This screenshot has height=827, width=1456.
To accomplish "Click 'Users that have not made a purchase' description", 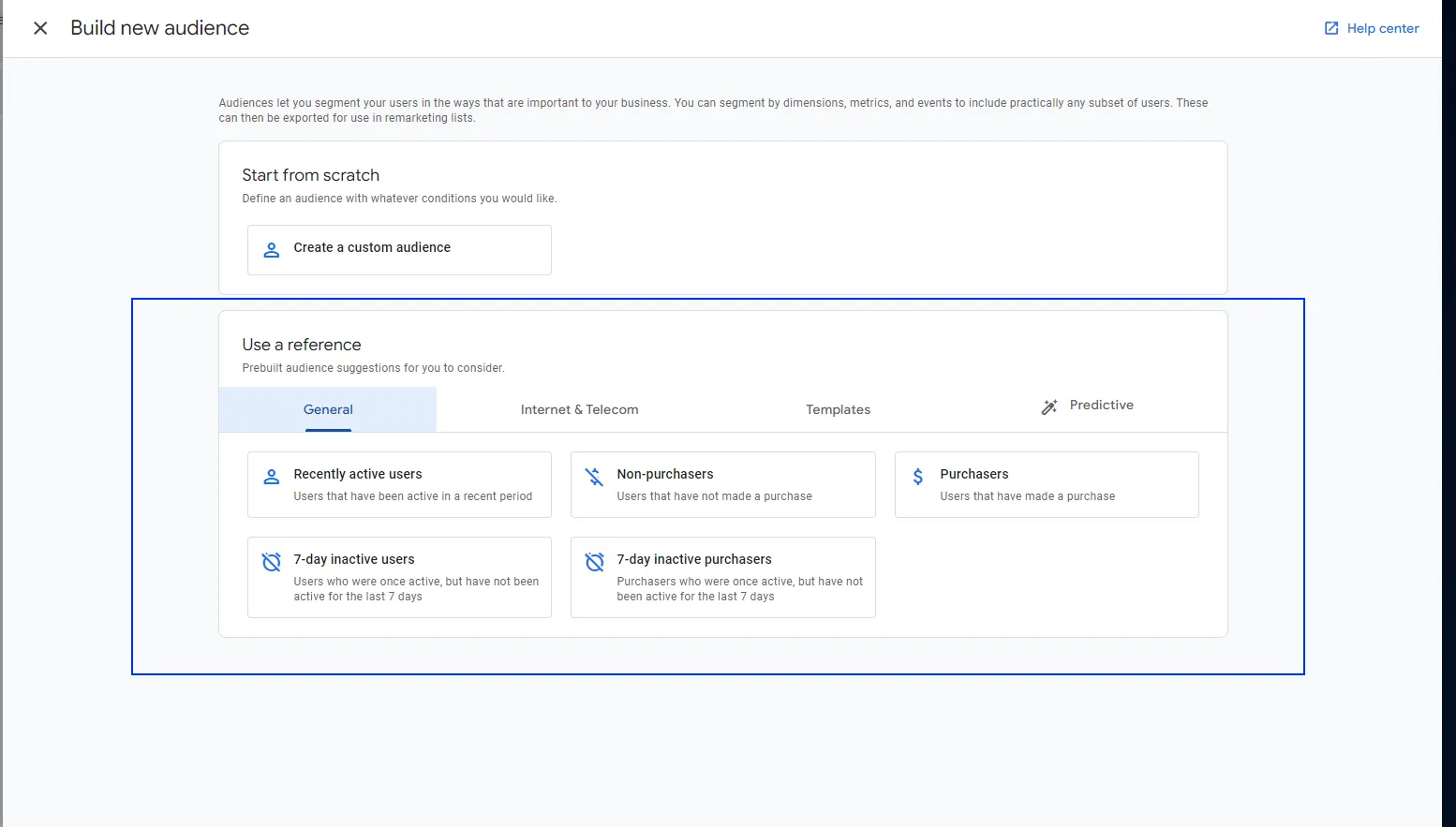I will [x=715, y=496].
